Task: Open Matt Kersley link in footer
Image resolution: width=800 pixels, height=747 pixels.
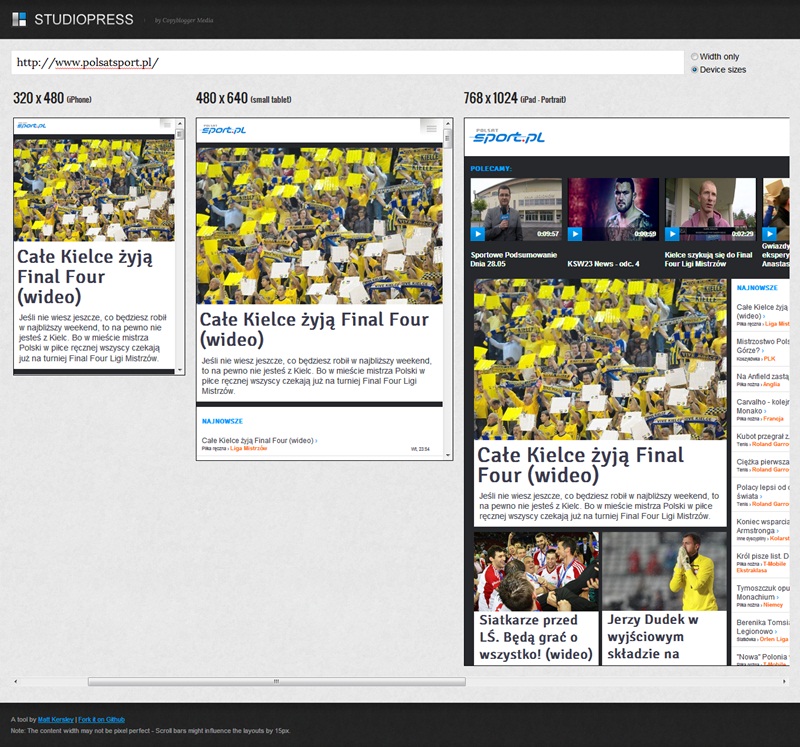Action: click(x=56, y=719)
